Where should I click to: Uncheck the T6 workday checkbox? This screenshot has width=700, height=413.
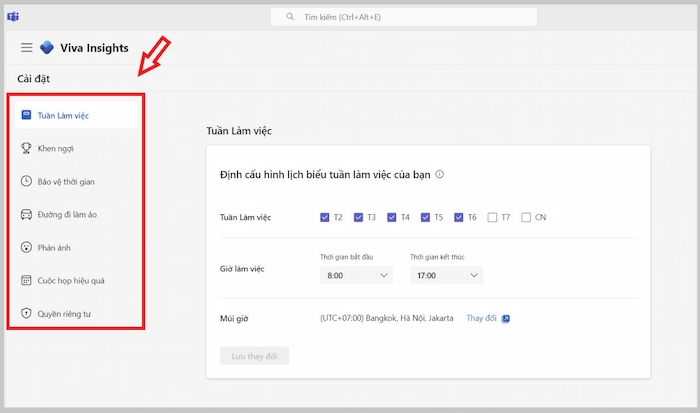(458, 217)
